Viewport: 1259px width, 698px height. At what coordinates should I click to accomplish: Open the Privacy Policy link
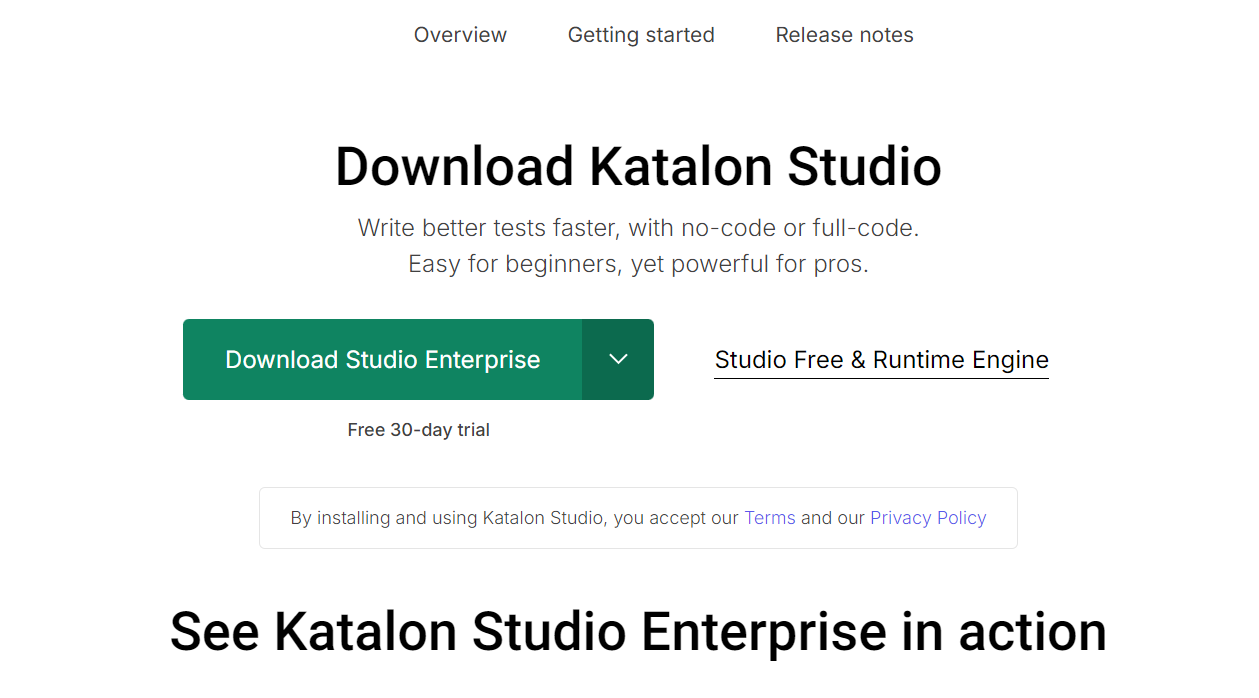tap(928, 518)
